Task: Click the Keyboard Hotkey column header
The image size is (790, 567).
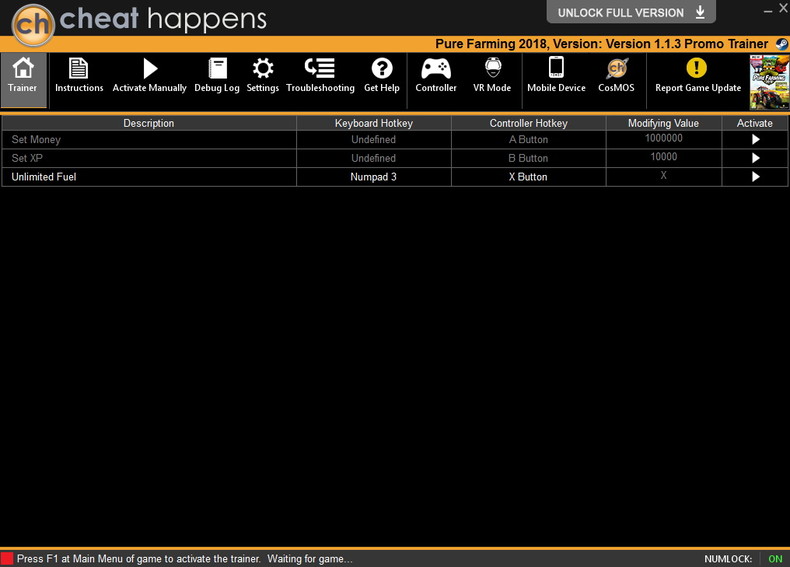Action: tap(373, 123)
